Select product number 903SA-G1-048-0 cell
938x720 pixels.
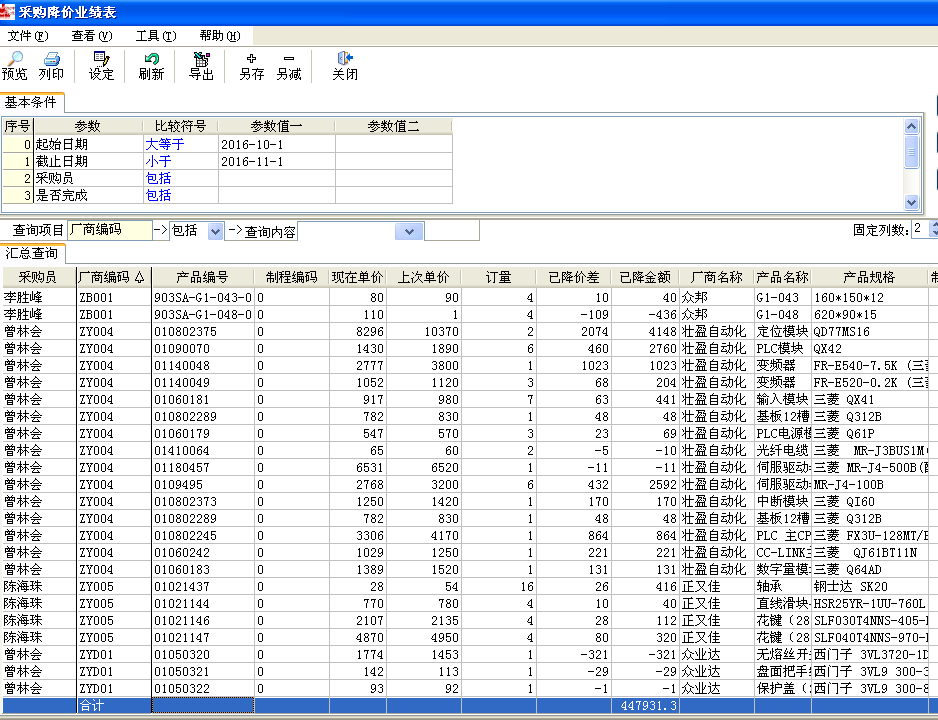pyautogui.click(x=203, y=314)
